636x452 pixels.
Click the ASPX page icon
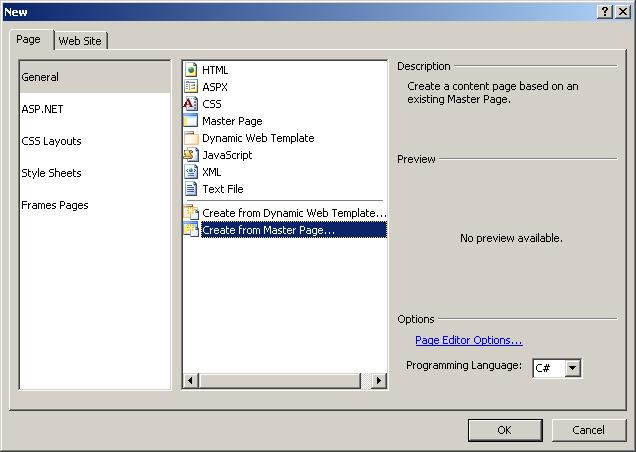(x=191, y=87)
